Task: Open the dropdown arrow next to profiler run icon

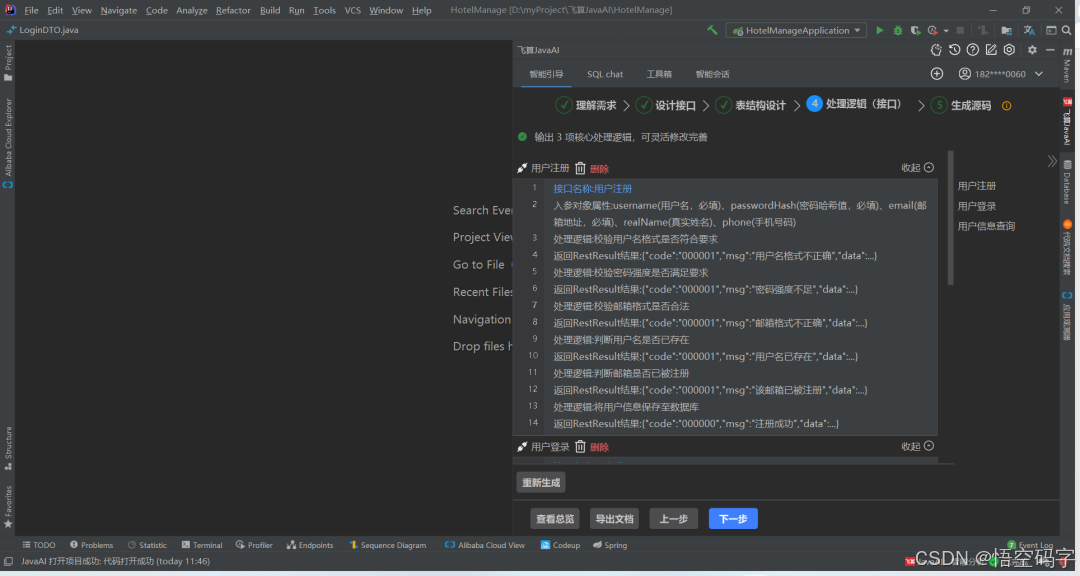Action: (946, 31)
